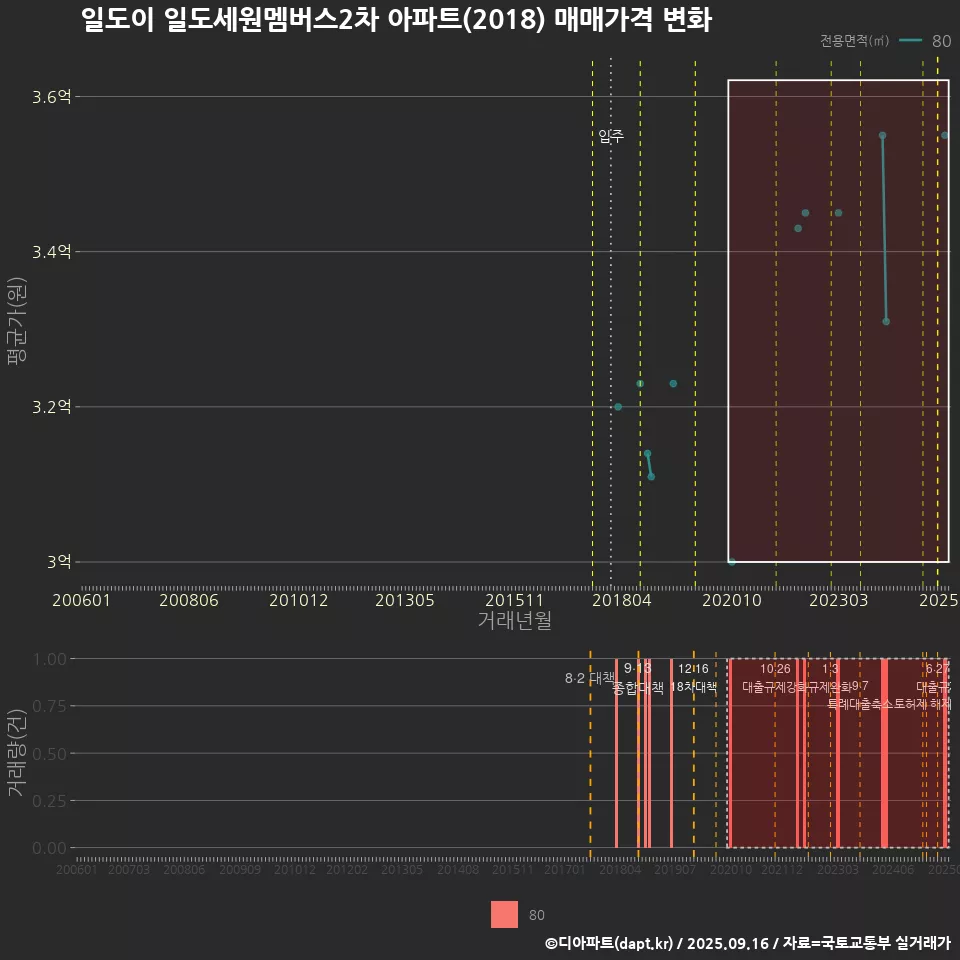This screenshot has height=960, width=960.
Task: Click '200703' on the volume chart x-axis
Action: coord(129,869)
